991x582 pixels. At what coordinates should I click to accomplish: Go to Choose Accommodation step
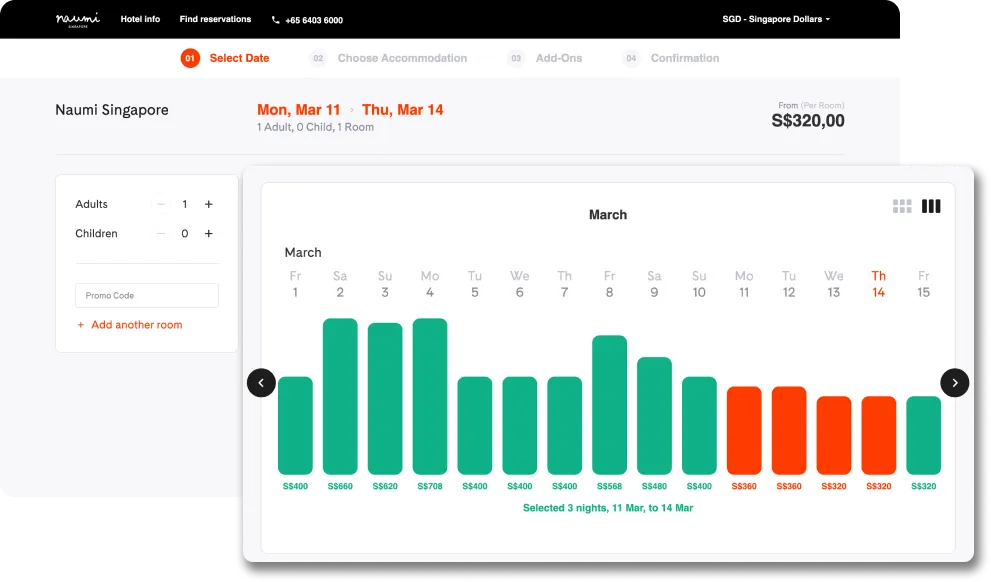coord(388,58)
